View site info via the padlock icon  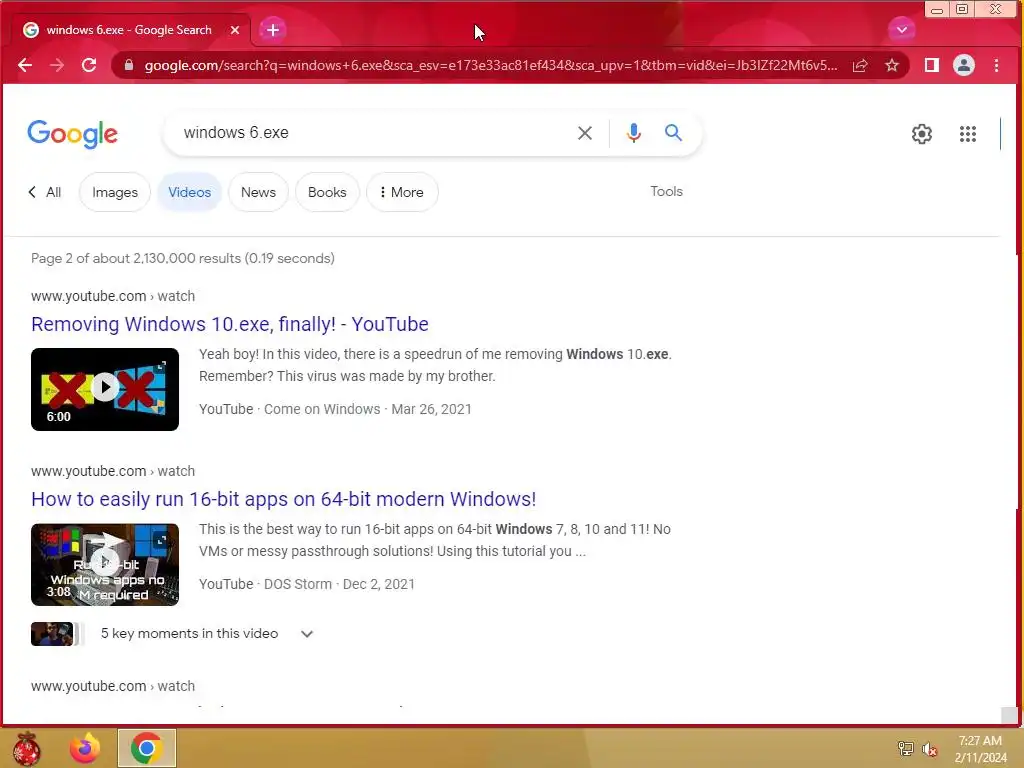point(129,65)
